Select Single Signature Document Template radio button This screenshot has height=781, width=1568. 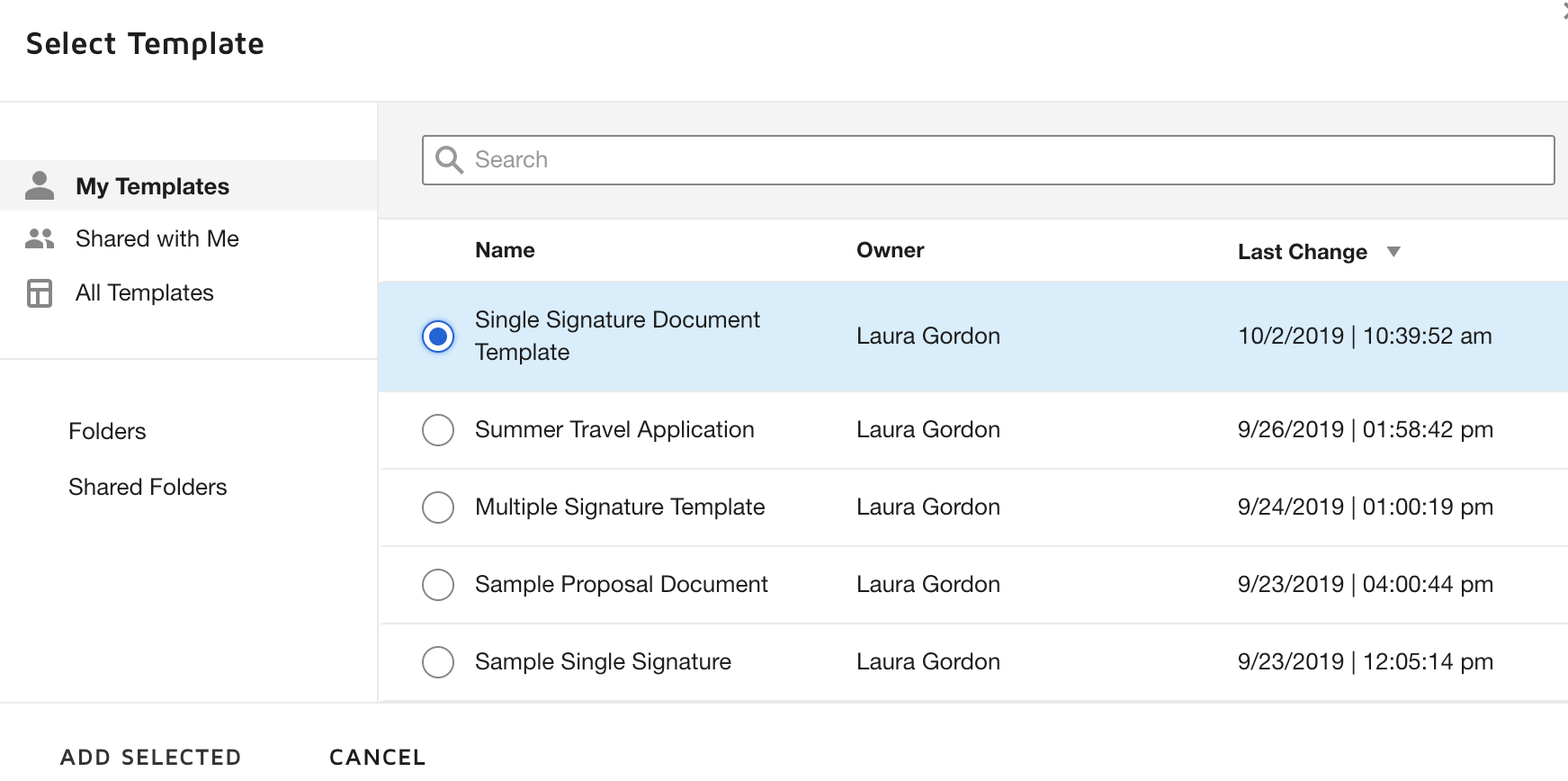tap(438, 337)
